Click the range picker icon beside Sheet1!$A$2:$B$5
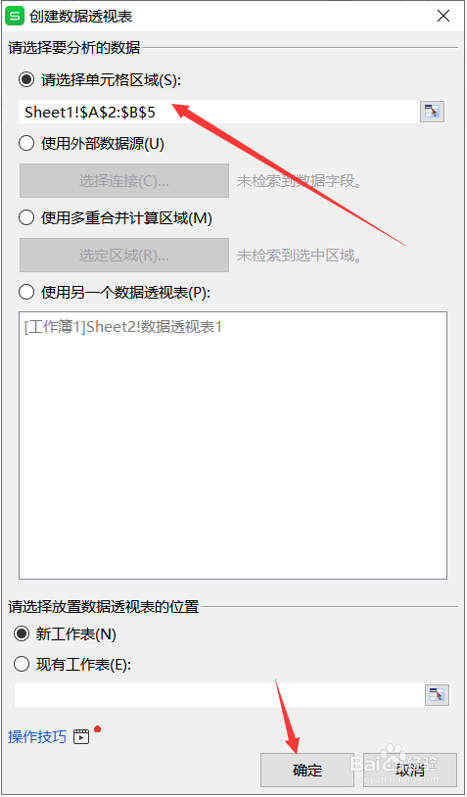 pos(432,111)
